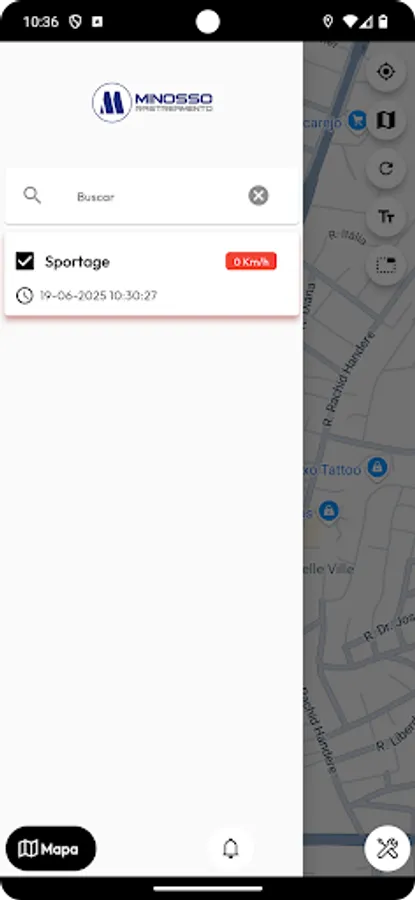Tap the magnifying glass search icon
Viewport: 415px width, 900px height.
[x=32, y=196]
